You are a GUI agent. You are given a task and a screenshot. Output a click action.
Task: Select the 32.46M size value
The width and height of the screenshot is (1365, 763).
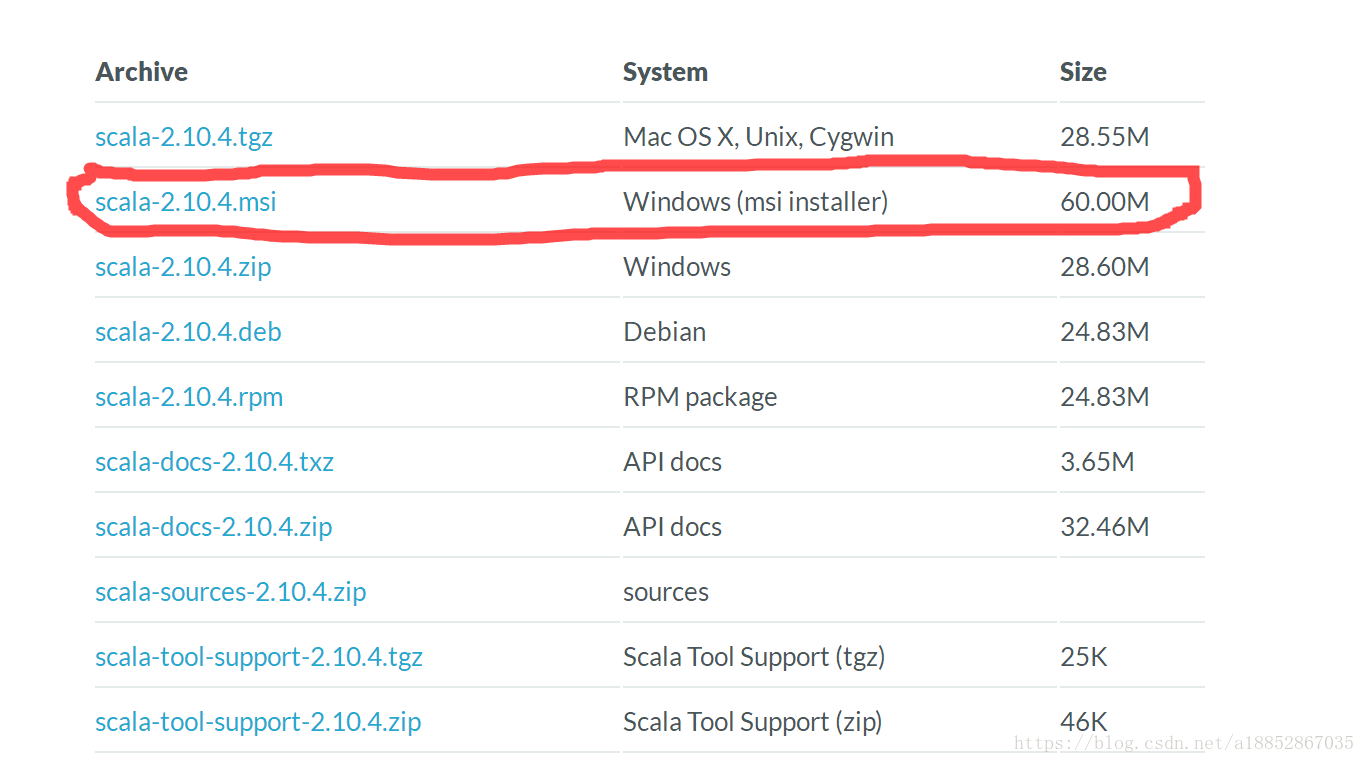click(1105, 527)
